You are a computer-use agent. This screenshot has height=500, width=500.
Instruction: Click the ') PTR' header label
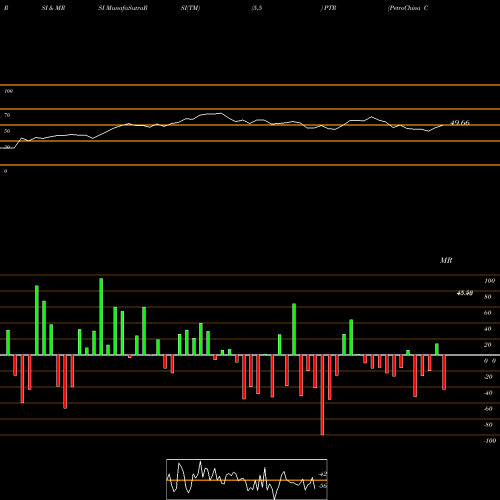(x=328, y=8)
